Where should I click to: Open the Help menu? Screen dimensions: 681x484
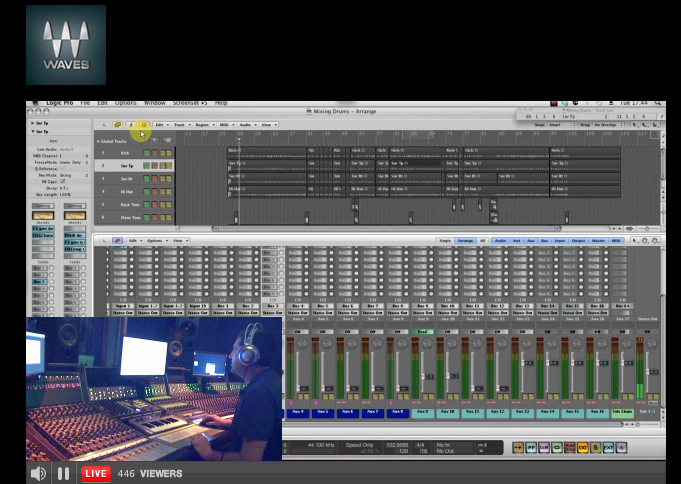point(221,103)
